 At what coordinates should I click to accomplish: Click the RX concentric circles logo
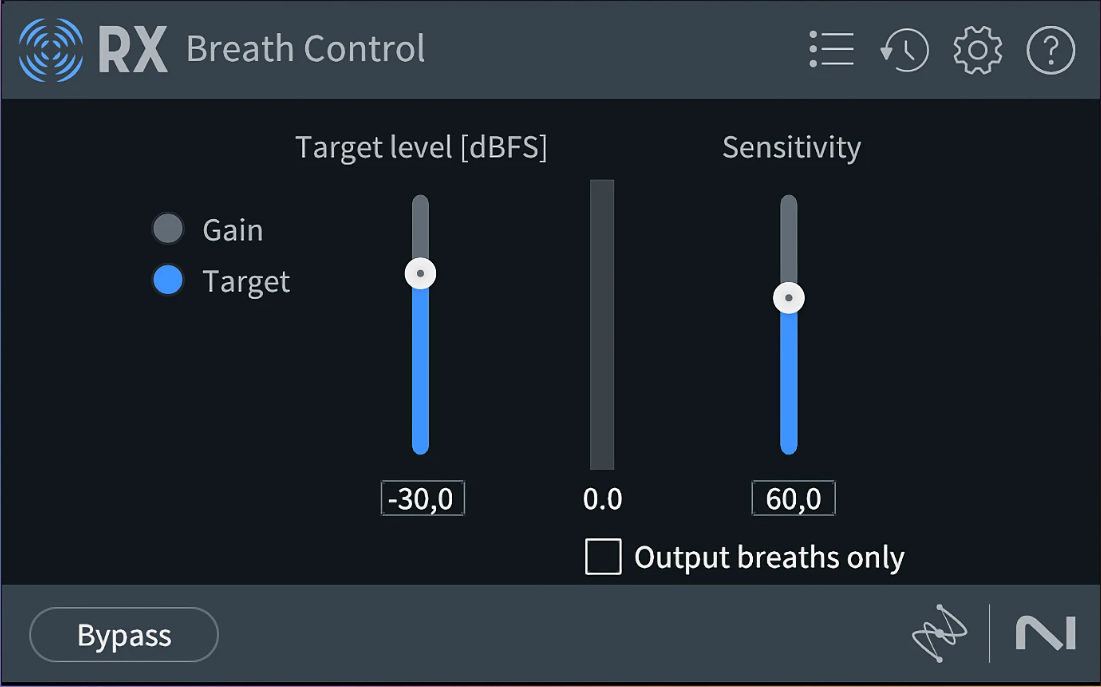tap(51, 49)
